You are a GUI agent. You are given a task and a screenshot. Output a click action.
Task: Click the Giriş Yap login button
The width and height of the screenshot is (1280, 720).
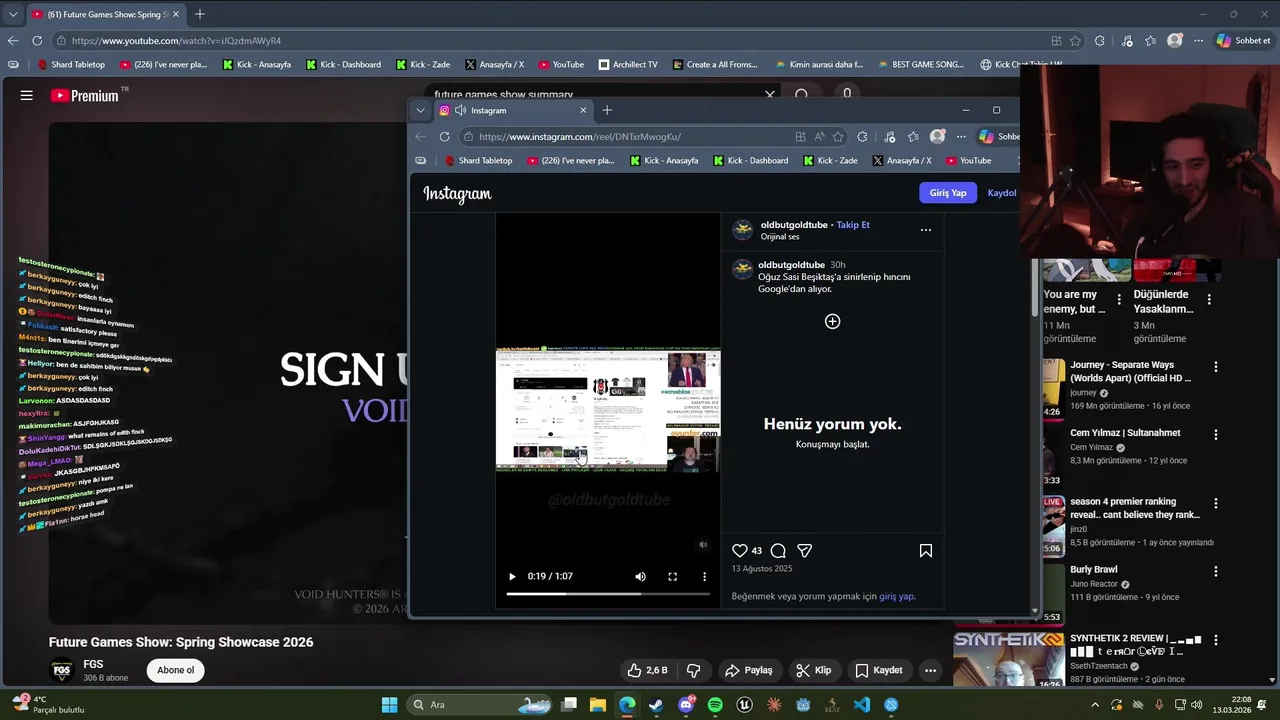coord(948,193)
